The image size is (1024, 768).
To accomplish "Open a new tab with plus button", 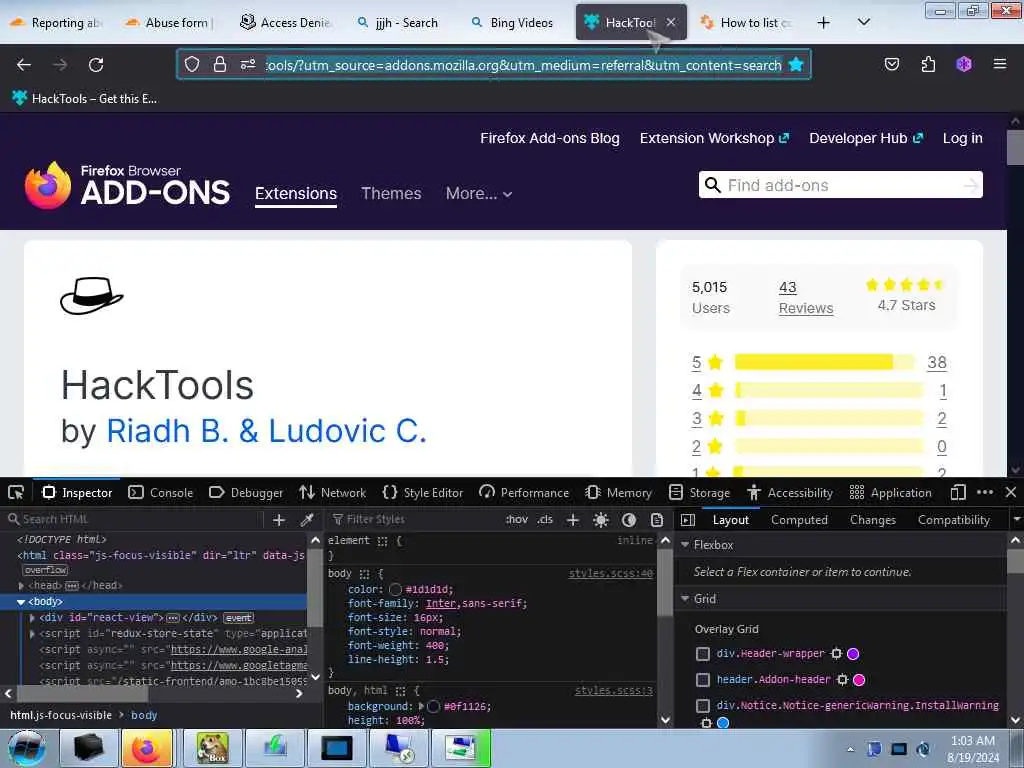I will pyautogui.click(x=824, y=23).
